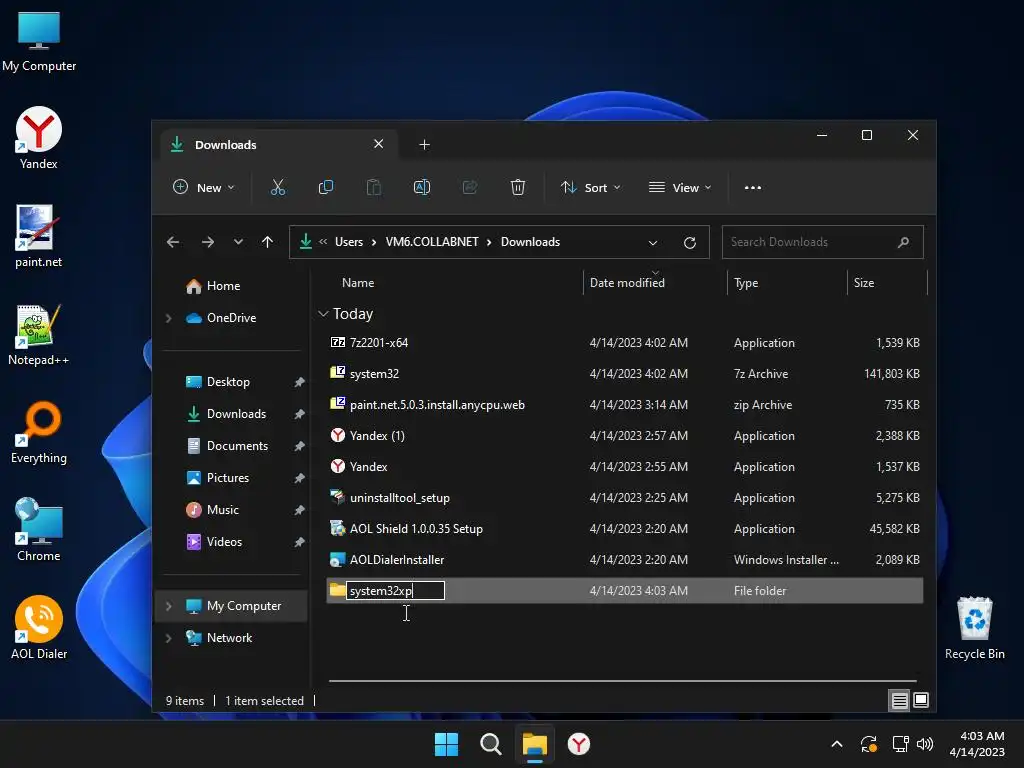The height and width of the screenshot is (768, 1024).
Task: Click the File Explorer taskbar icon
Action: coord(534,744)
